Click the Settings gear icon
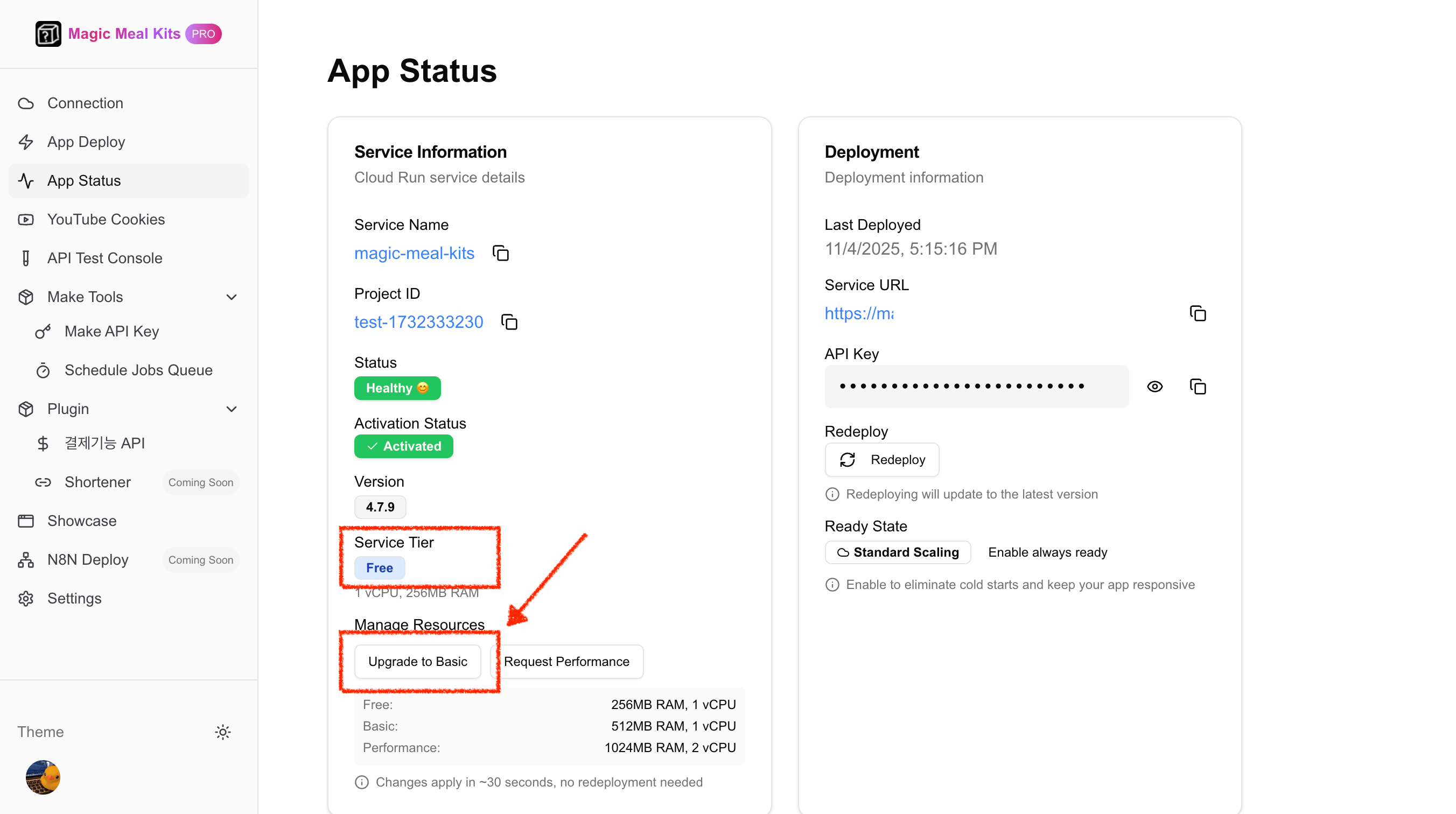 (26, 599)
